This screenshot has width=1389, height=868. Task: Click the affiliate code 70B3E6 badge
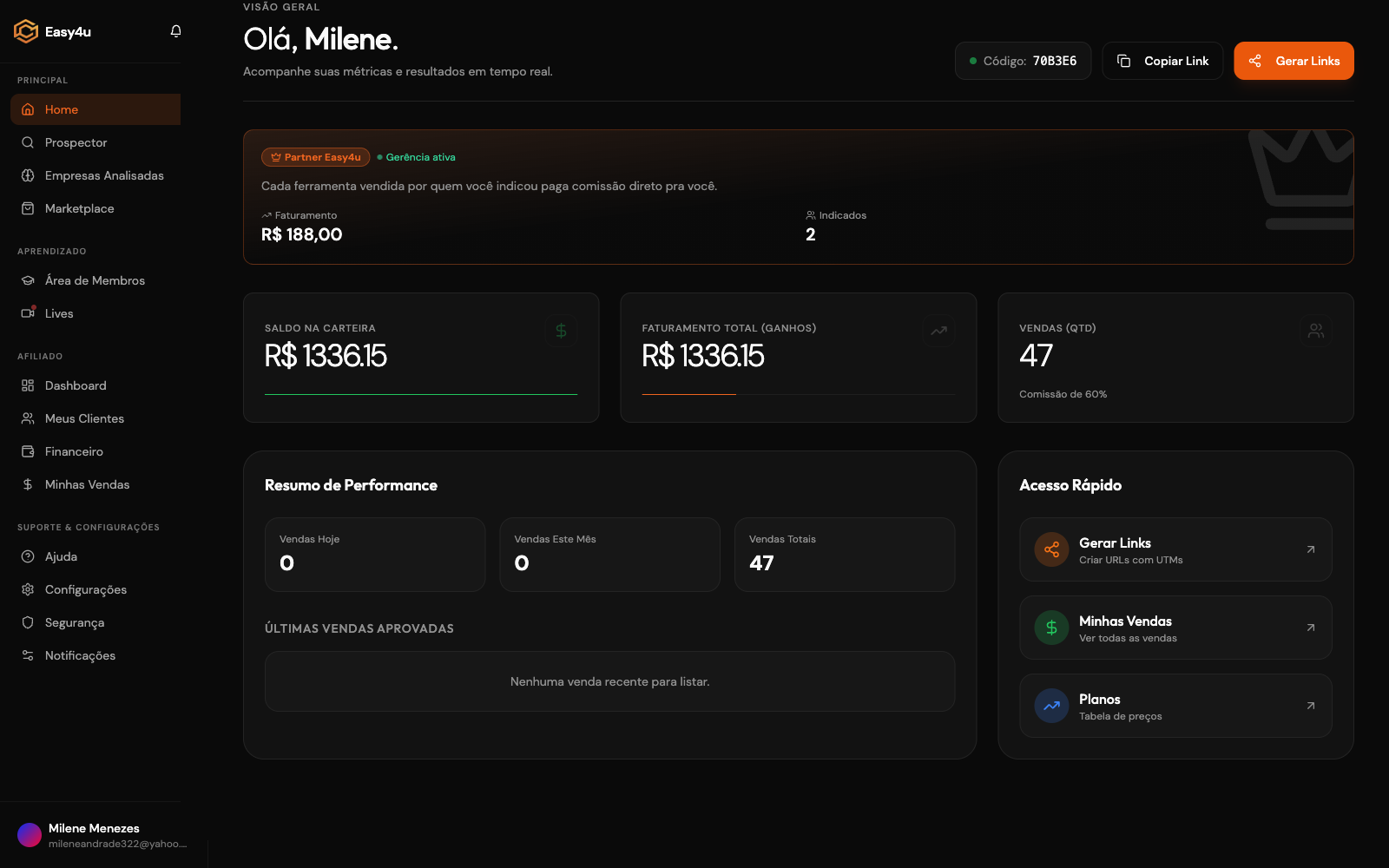1023,61
